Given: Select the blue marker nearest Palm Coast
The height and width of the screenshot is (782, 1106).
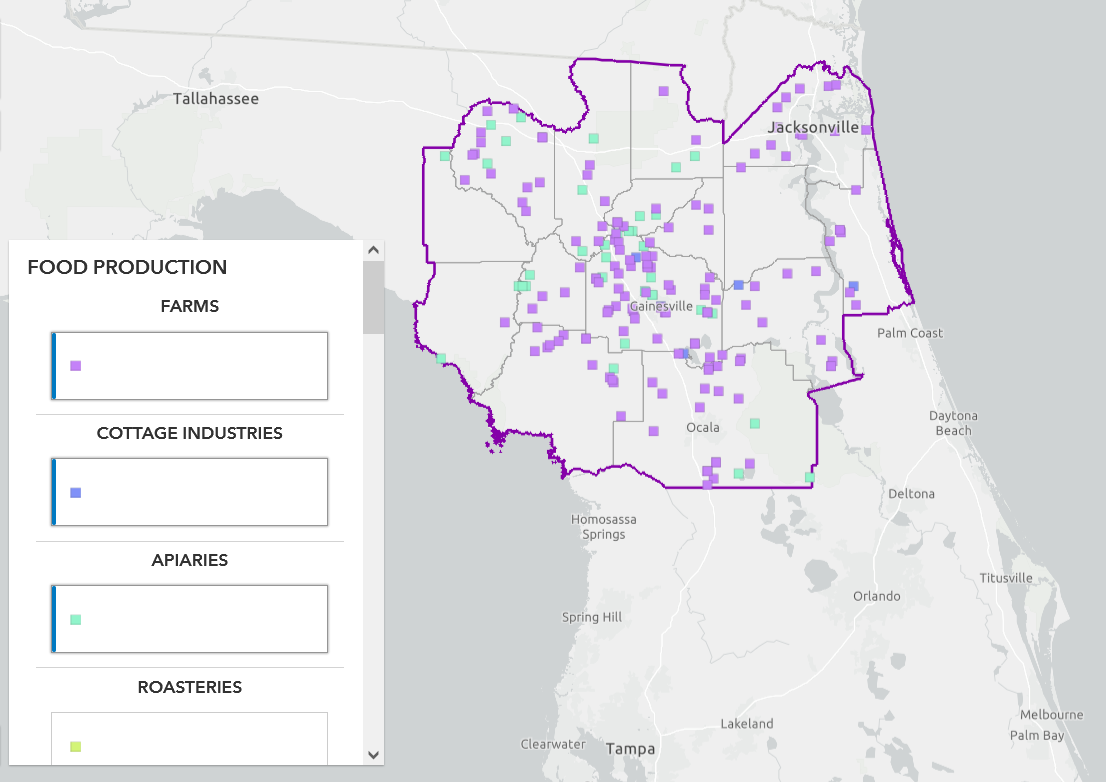Looking at the screenshot, I should (853, 286).
